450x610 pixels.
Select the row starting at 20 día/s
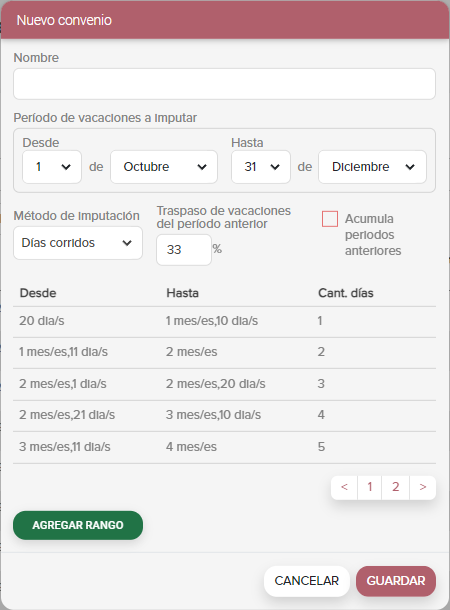(x=224, y=322)
